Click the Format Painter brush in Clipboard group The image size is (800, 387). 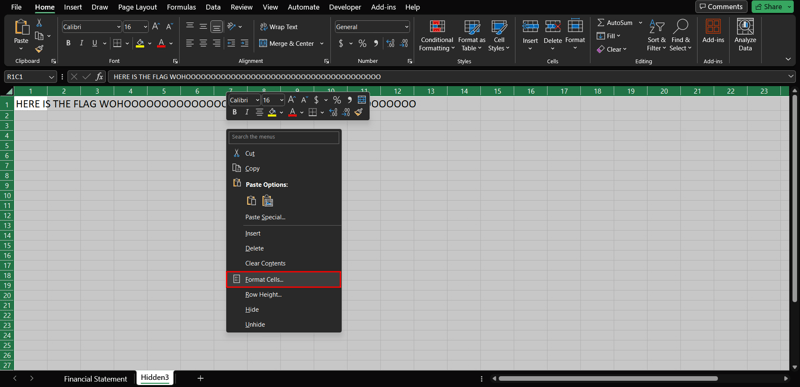click(x=39, y=48)
